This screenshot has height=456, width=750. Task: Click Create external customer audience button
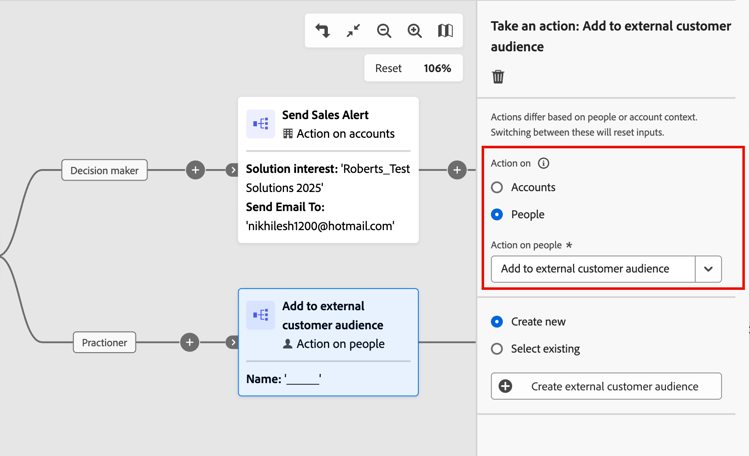(x=606, y=386)
